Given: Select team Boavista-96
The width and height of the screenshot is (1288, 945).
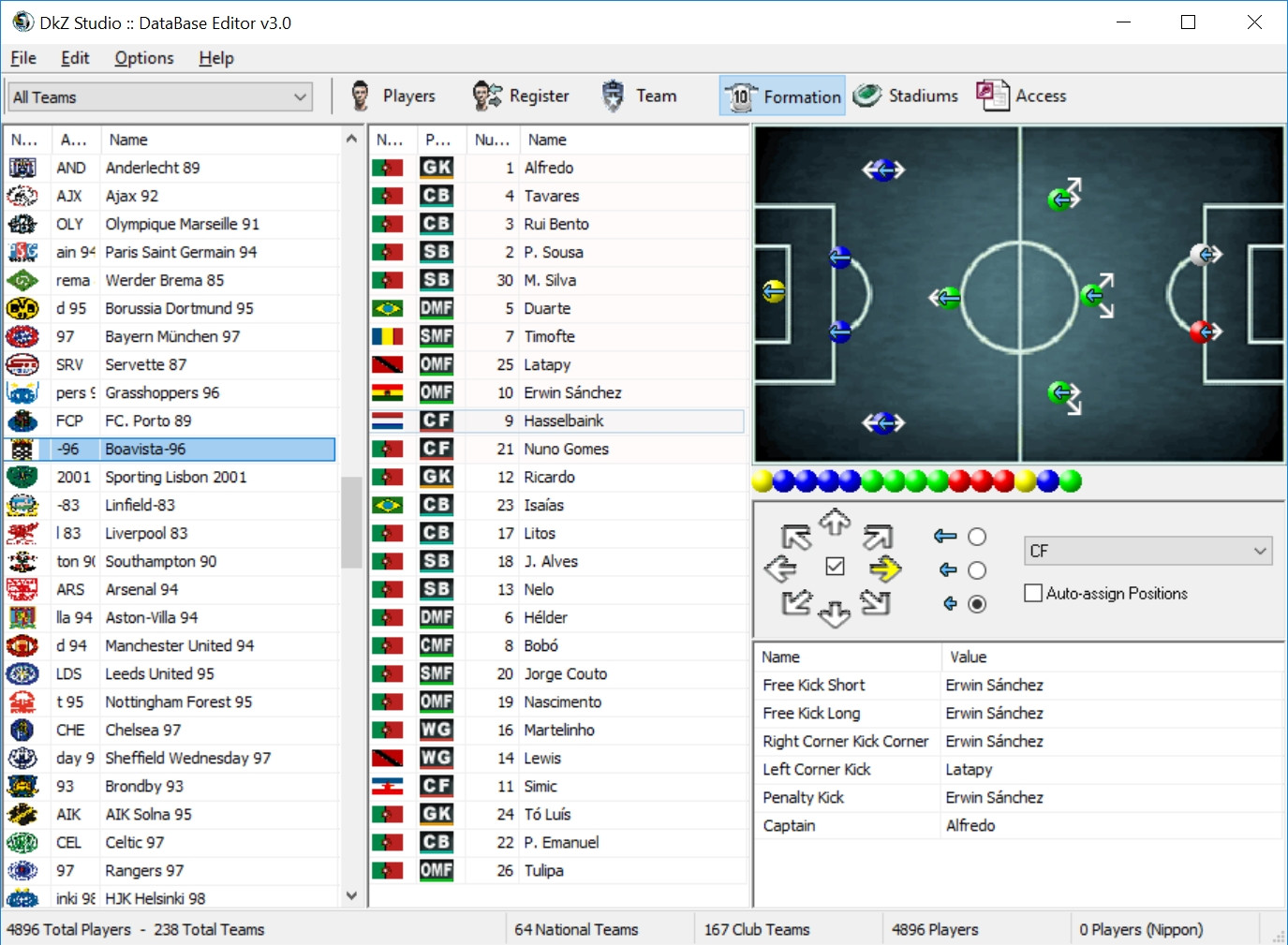Looking at the screenshot, I should point(170,449).
